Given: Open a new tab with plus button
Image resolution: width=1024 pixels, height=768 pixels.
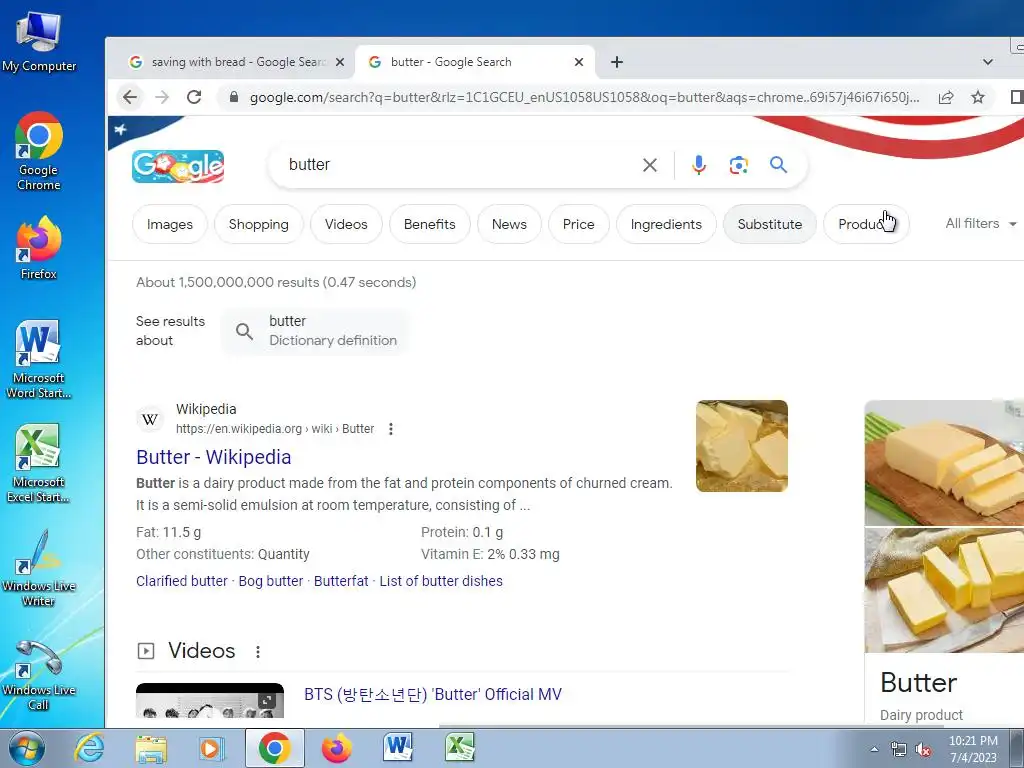Looking at the screenshot, I should tap(616, 62).
